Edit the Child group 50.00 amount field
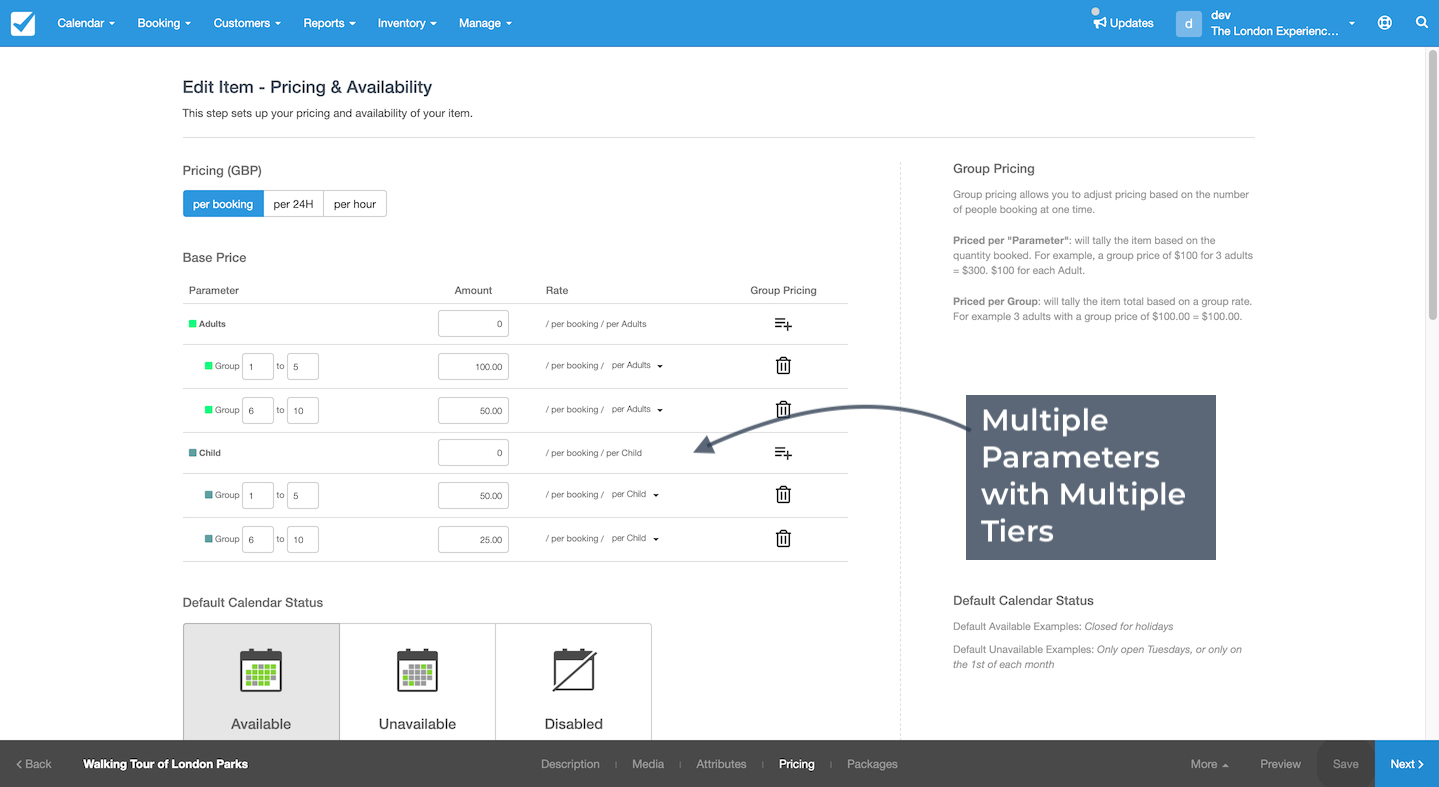 click(x=473, y=496)
